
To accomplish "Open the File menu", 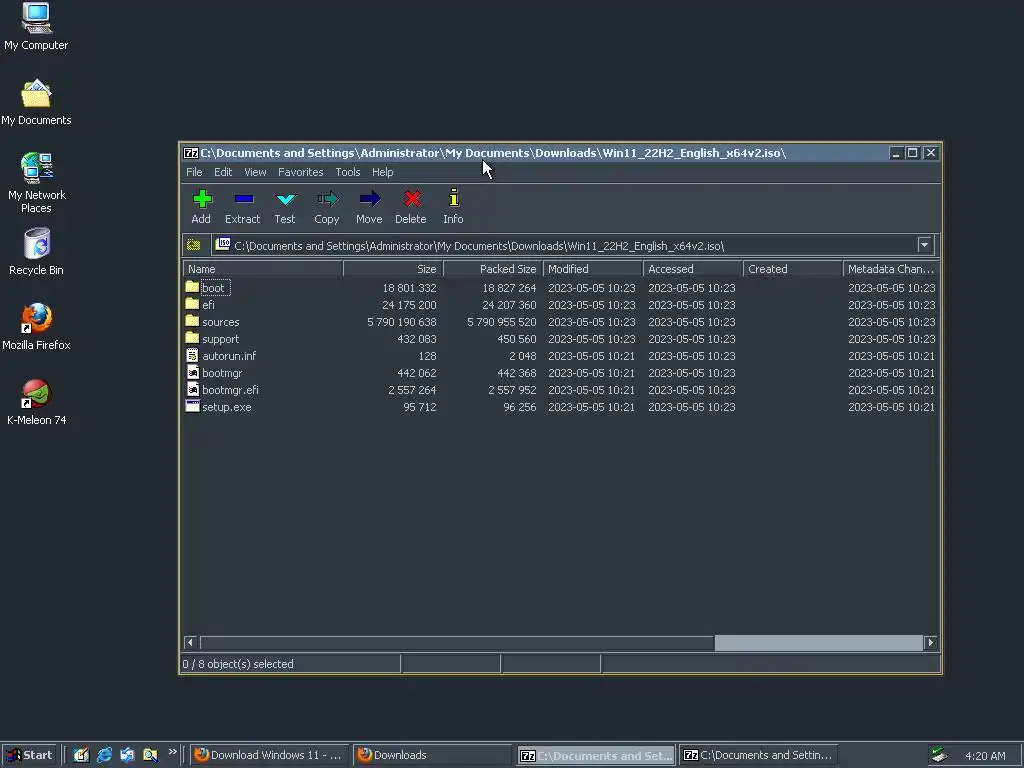I will 194,172.
